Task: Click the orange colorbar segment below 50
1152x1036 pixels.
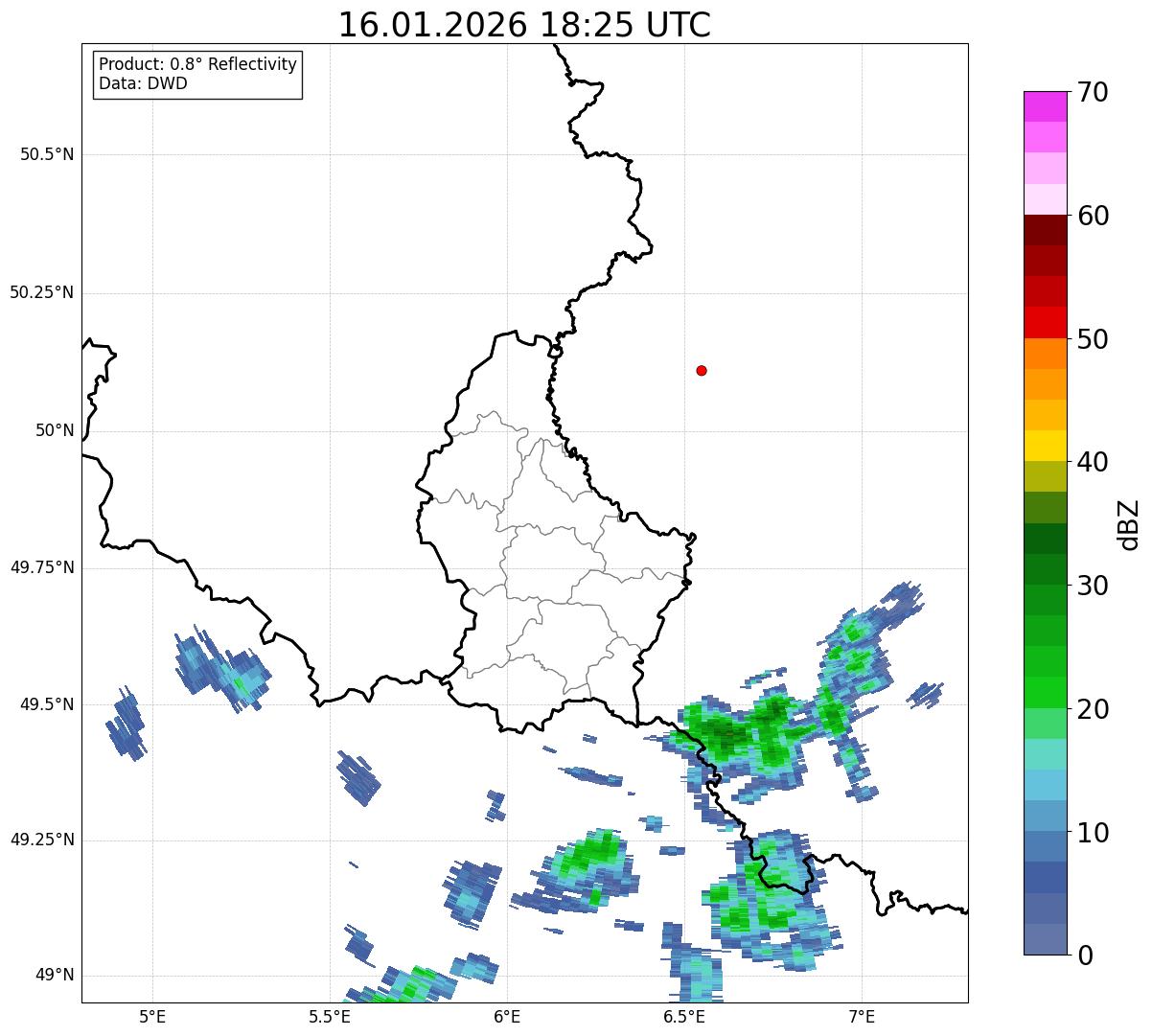Action: pos(1045,354)
